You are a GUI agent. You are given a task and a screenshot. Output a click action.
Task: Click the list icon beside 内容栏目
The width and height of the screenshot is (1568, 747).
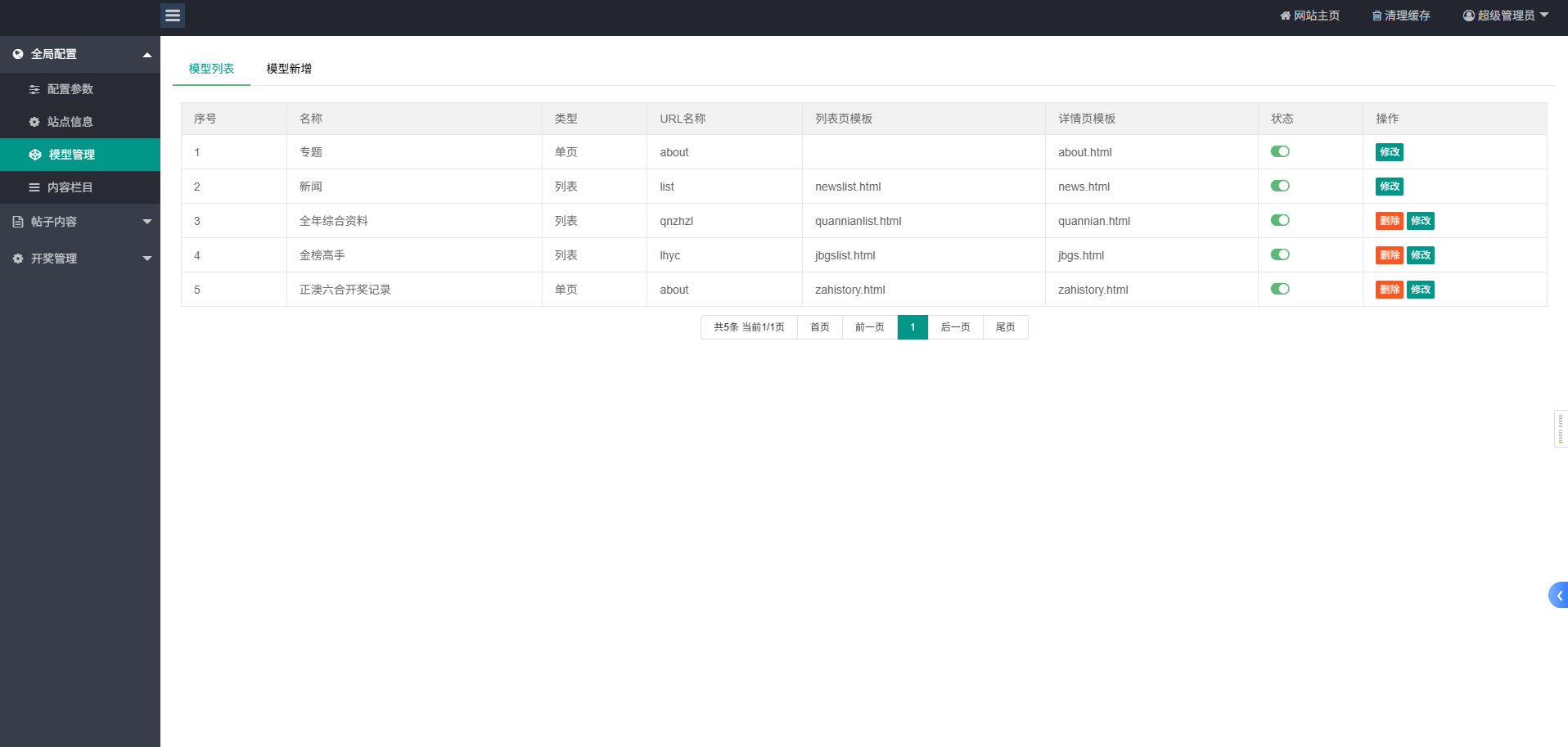34,187
